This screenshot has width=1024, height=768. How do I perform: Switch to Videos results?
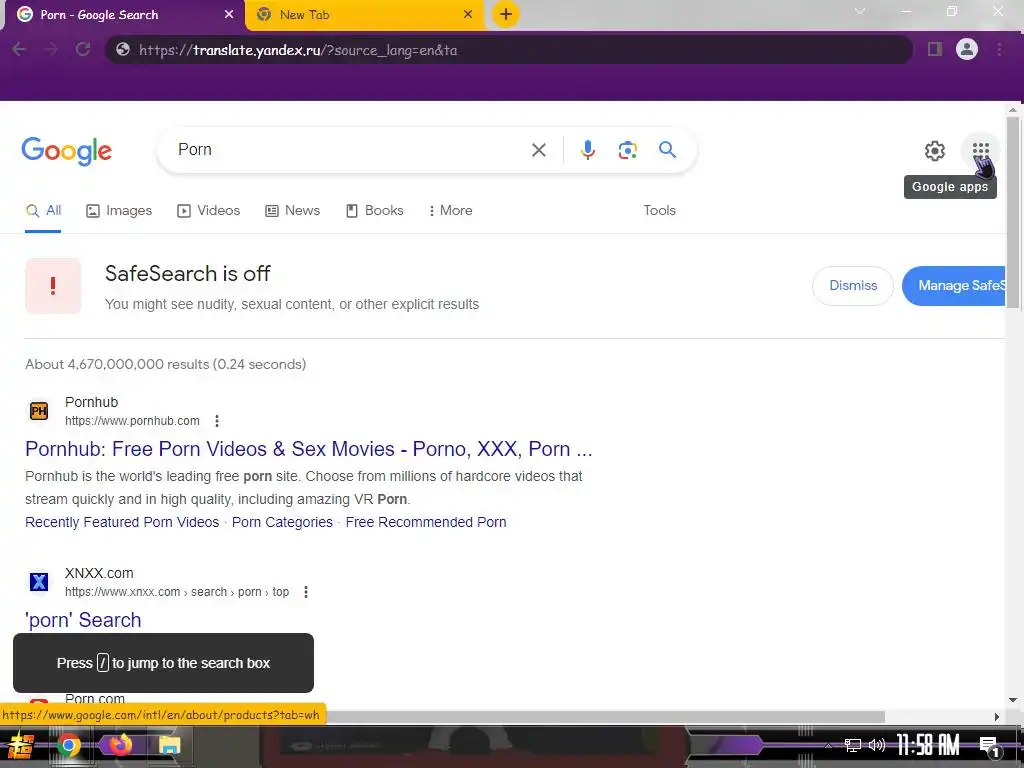coord(208,210)
